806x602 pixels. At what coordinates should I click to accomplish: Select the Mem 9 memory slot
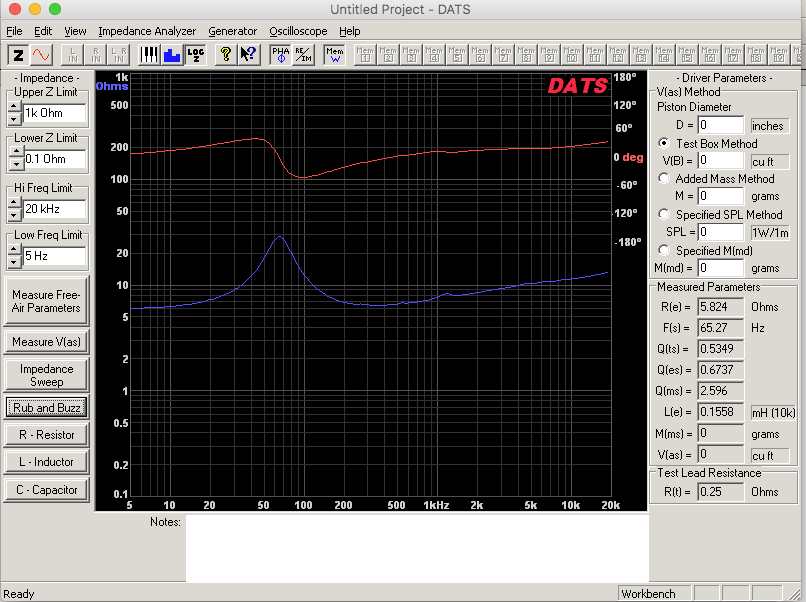click(549, 54)
